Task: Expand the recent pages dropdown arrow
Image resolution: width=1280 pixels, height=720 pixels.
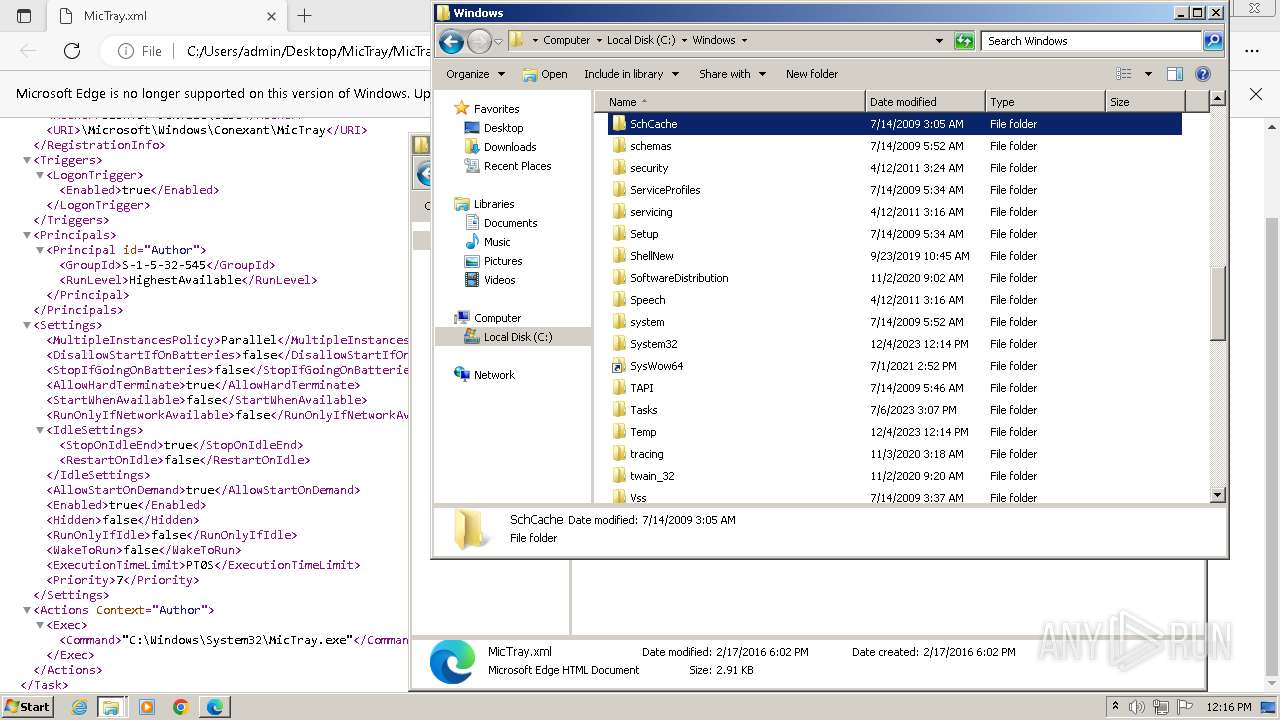Action: 498,41
